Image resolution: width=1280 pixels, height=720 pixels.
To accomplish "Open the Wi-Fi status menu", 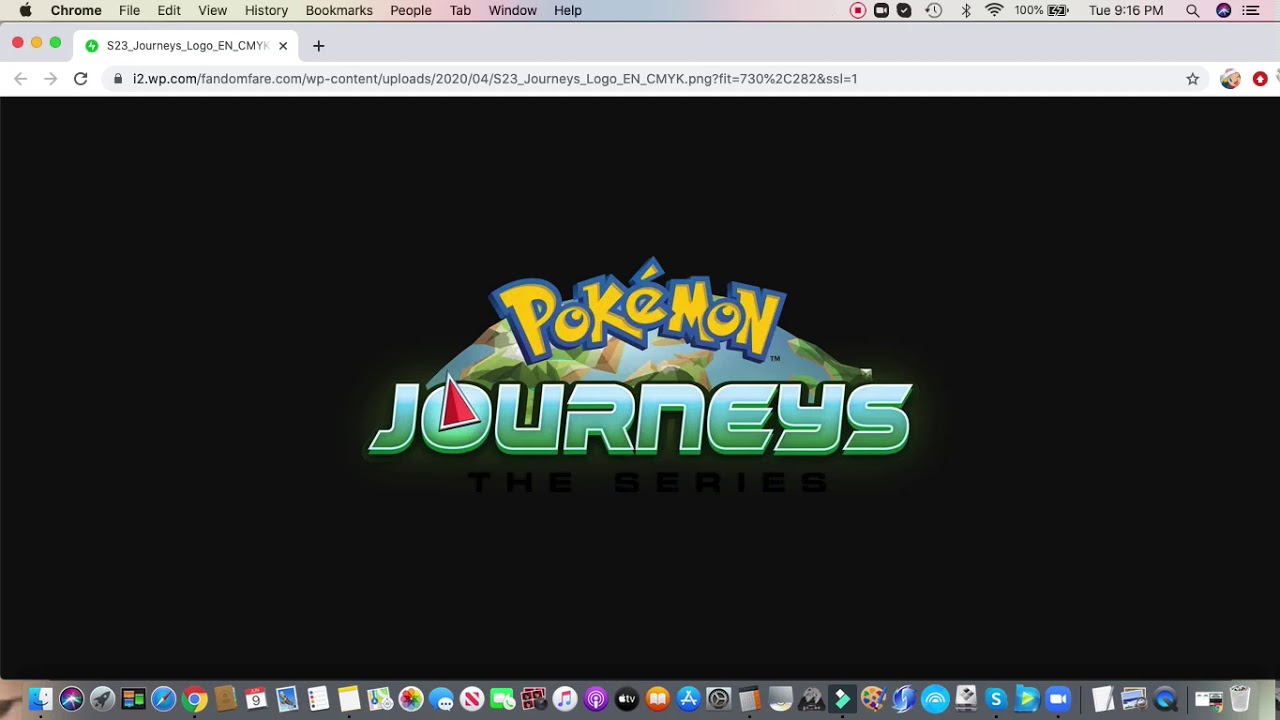I will (994, 10).
